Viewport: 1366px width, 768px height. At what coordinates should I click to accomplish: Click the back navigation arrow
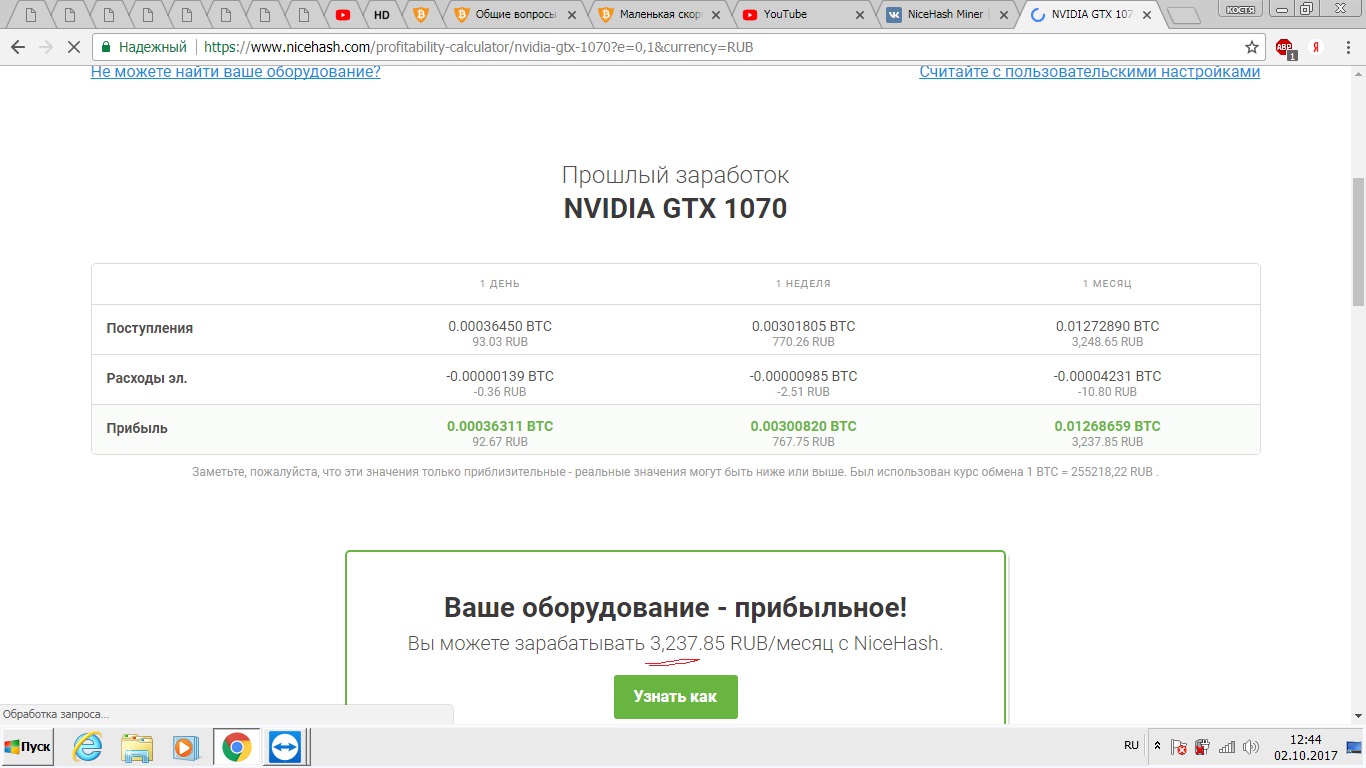[x=18, y=47]
